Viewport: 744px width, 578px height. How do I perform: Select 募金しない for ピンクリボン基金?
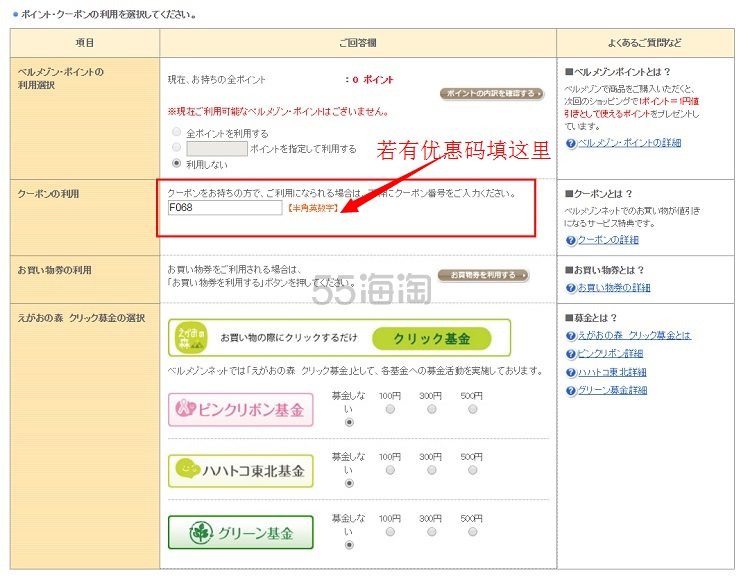[x=349, y=422]
